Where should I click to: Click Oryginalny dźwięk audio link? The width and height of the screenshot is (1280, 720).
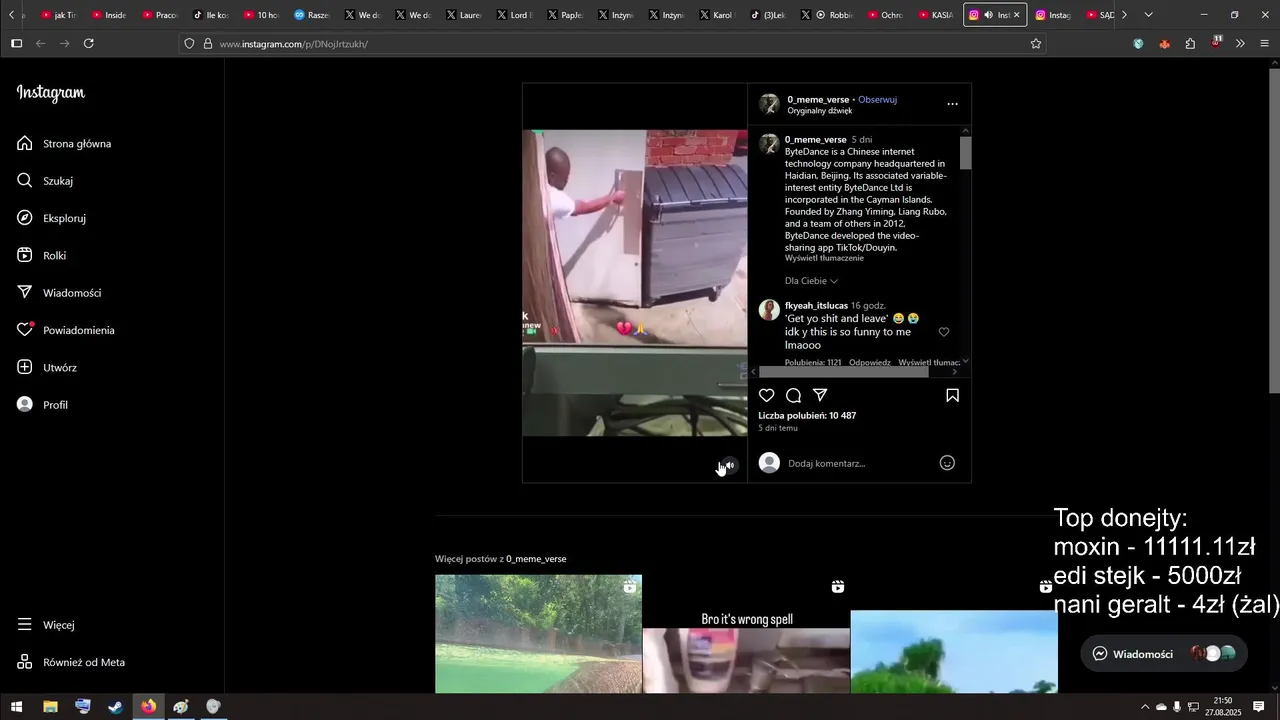click(x=820, y=111)
